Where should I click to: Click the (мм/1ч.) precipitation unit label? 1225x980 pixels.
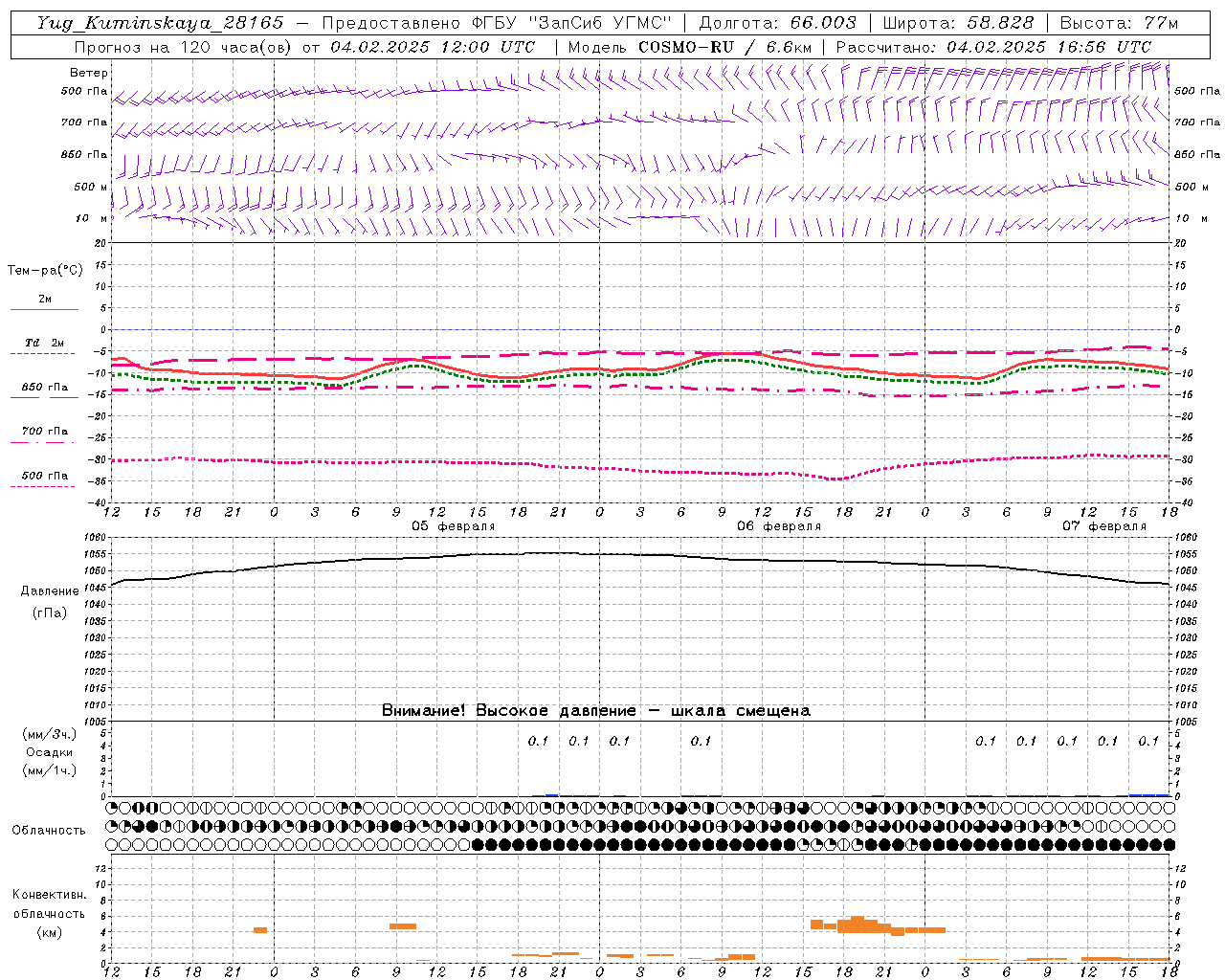tap(50, 770)
